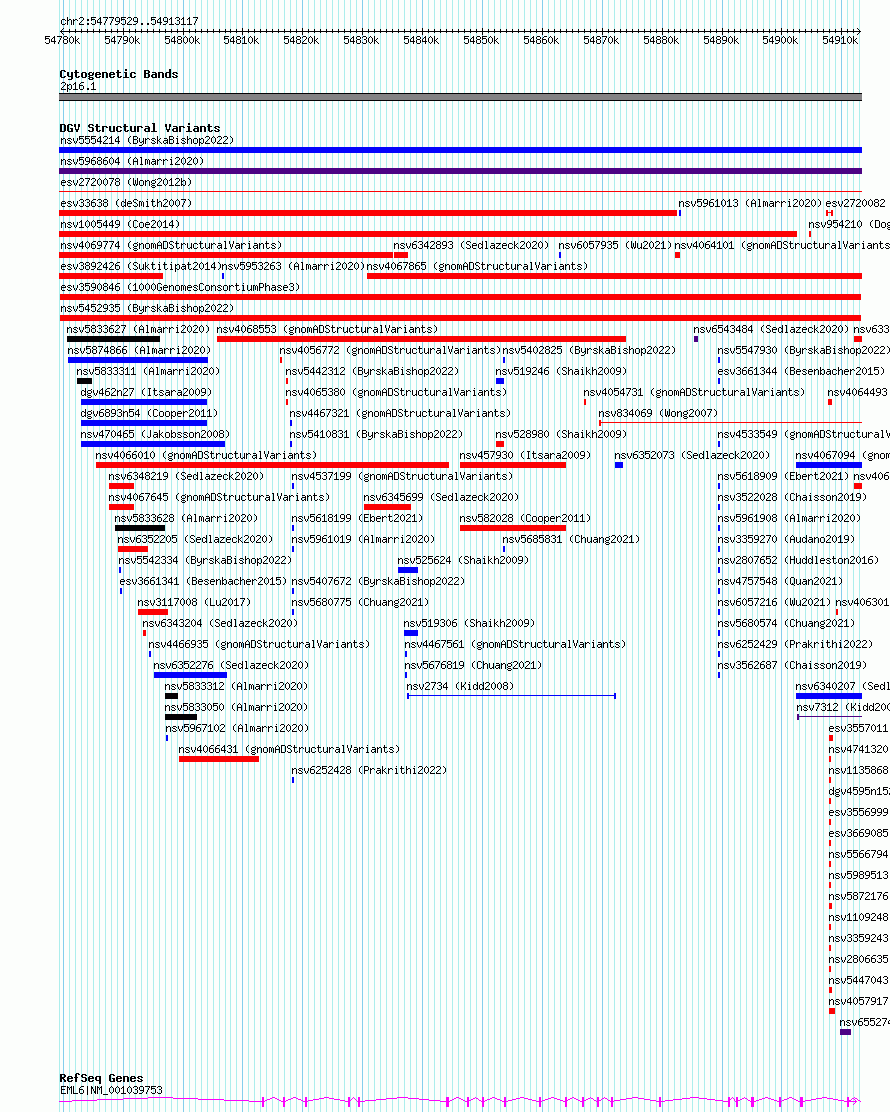Screen dimensions: 890x1112
Task: Click the blue bar under nsv5554214
Action: pyautogui.click(x=460, y=150)
